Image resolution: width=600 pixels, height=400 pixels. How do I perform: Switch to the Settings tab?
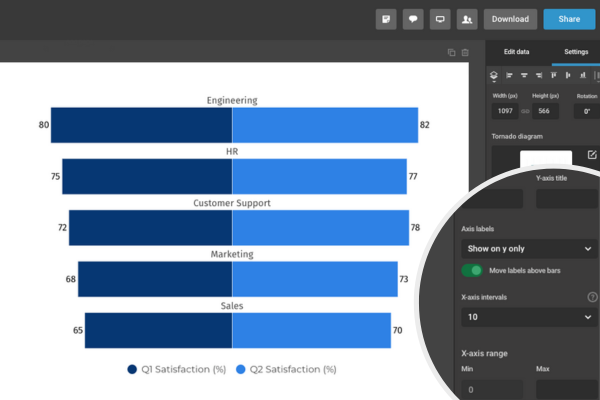tap(576, 52)
